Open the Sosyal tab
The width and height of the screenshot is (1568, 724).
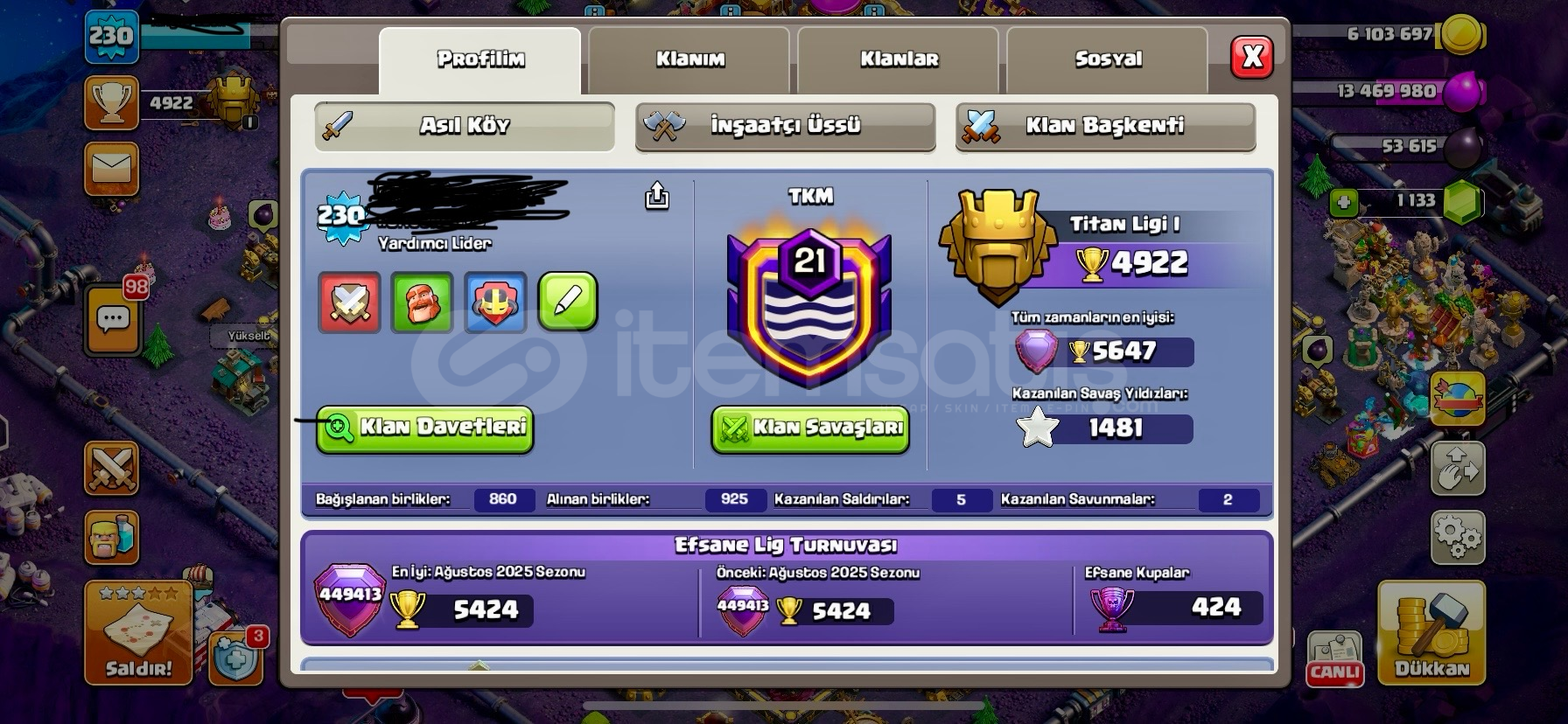coord(1108,59)
